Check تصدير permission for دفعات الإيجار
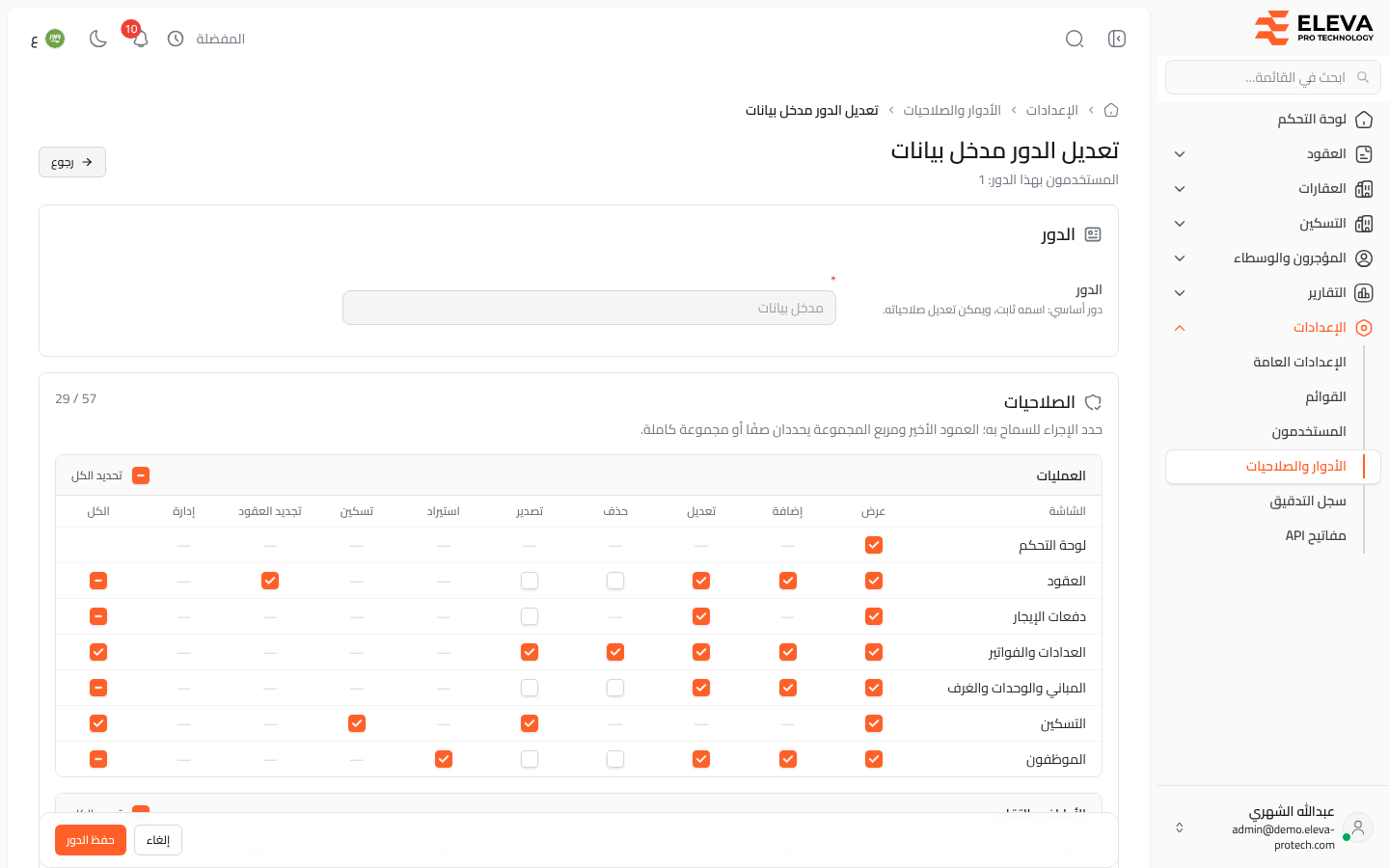 point(530,616)
